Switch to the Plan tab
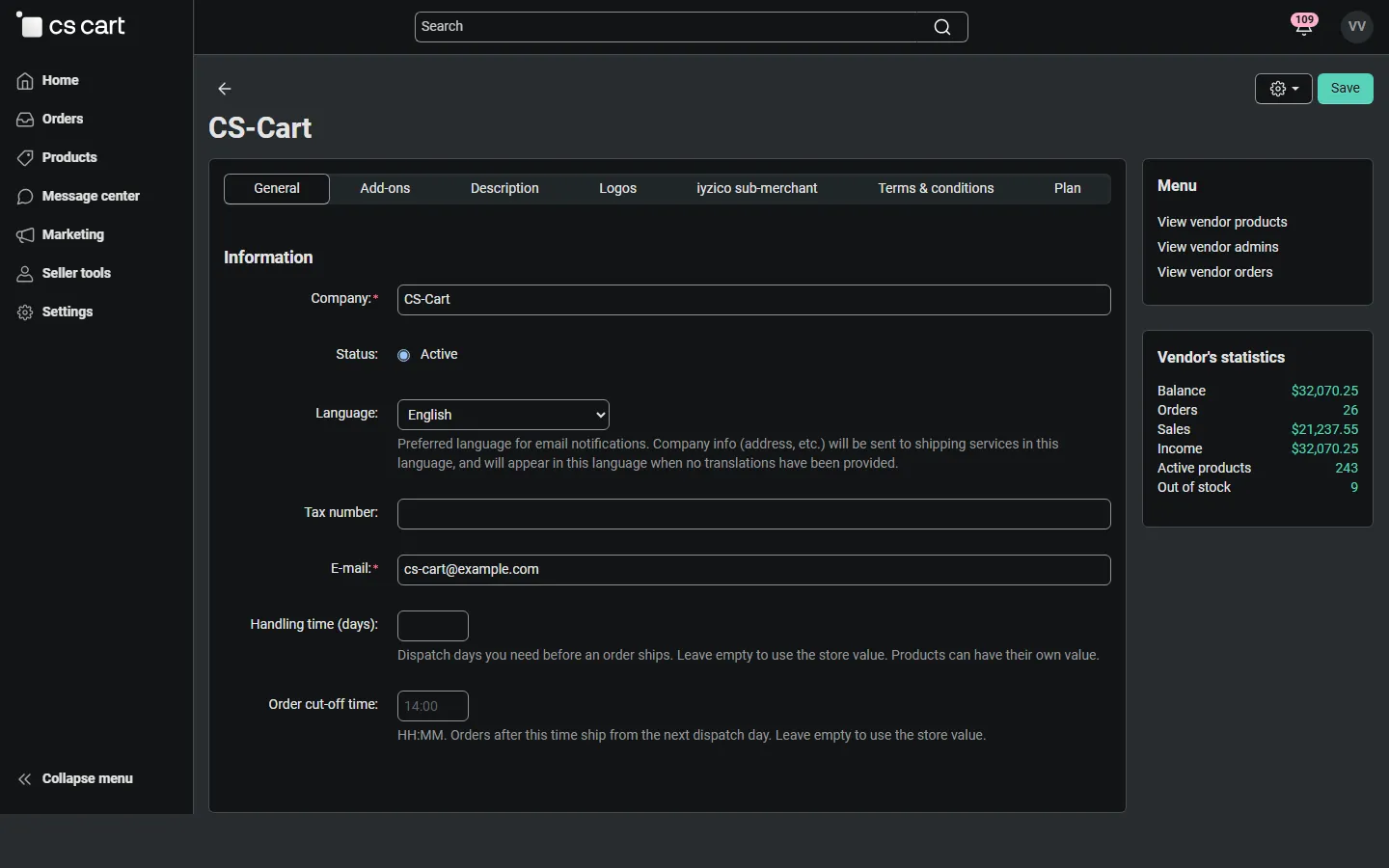 tap(1068, 189)
